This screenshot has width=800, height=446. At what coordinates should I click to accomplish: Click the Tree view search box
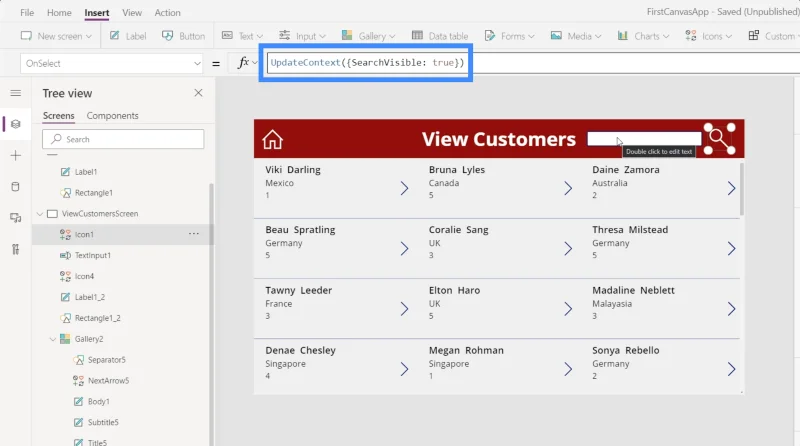click(x=123, y=139)
